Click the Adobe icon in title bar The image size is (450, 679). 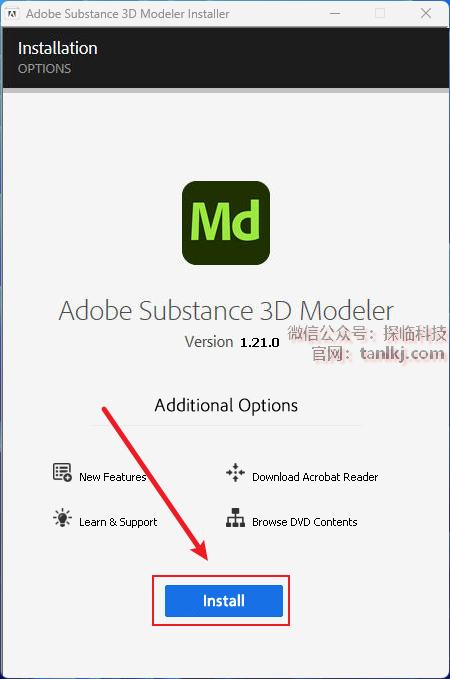pos(12,14)
